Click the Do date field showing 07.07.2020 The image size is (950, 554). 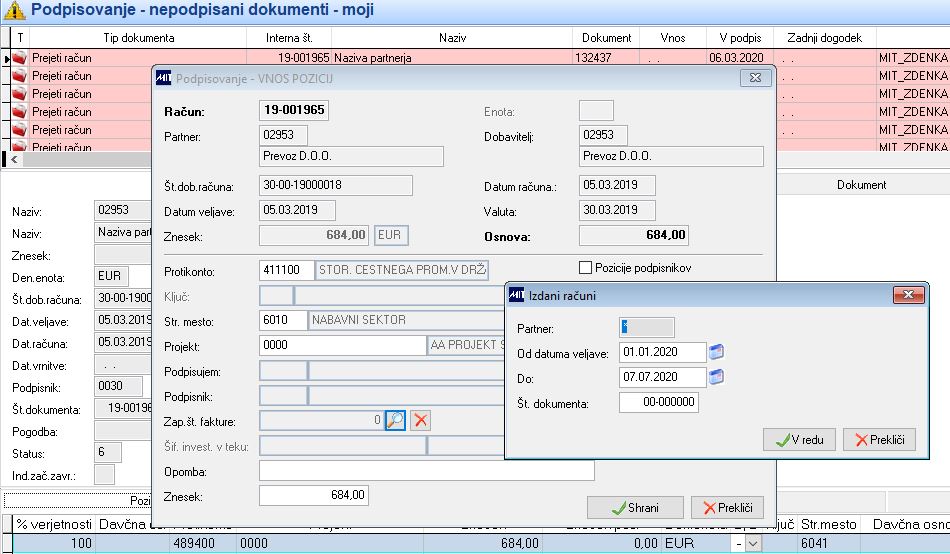663,377
